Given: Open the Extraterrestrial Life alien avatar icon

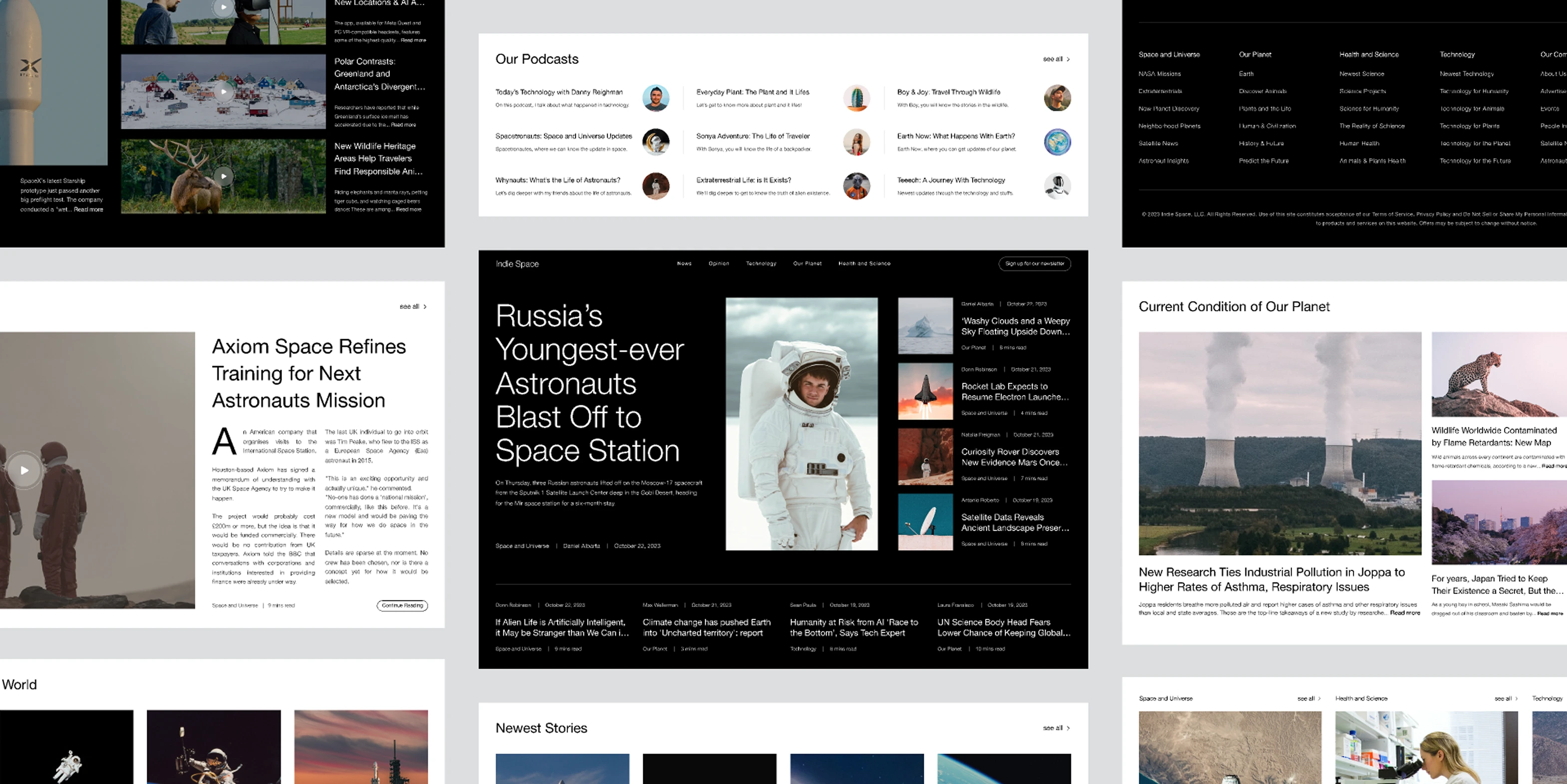Looking at the screenshot, I should (856, 186).
